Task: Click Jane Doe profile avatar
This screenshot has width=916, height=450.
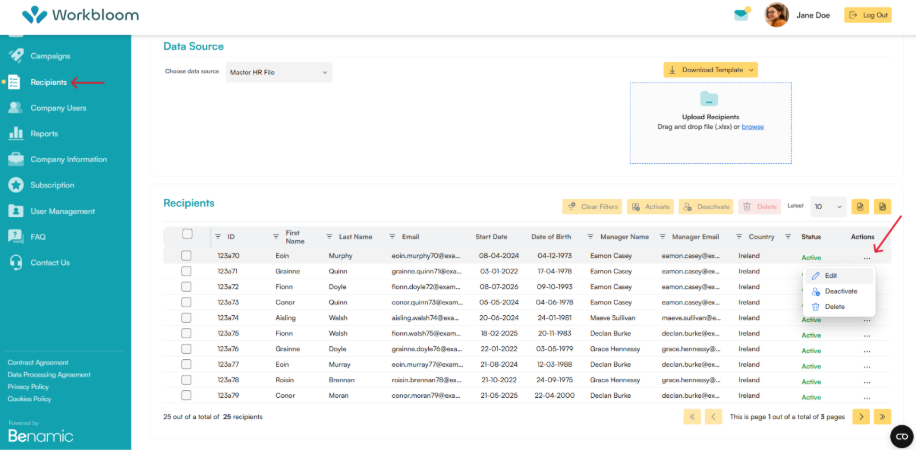Action: click(776, 15)
